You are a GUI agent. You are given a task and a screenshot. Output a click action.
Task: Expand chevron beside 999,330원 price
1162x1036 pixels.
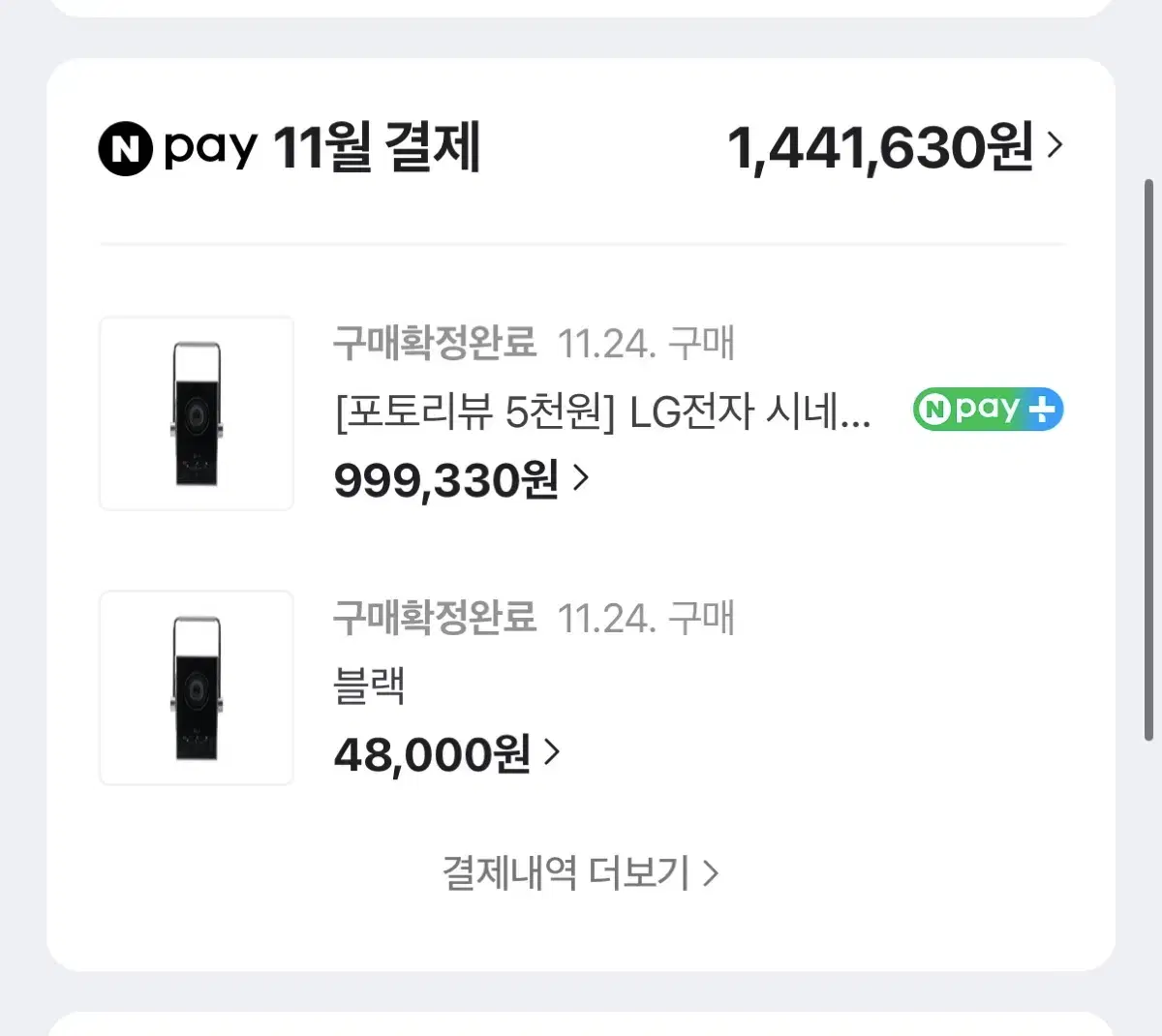(x=581, y=477)
